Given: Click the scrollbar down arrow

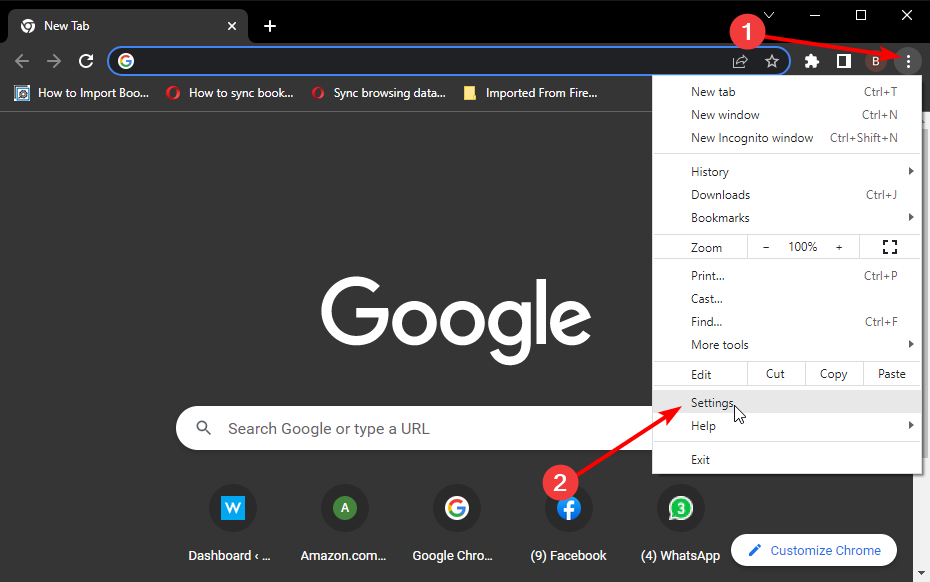Looking at the screenshot, I should point(921,573).
